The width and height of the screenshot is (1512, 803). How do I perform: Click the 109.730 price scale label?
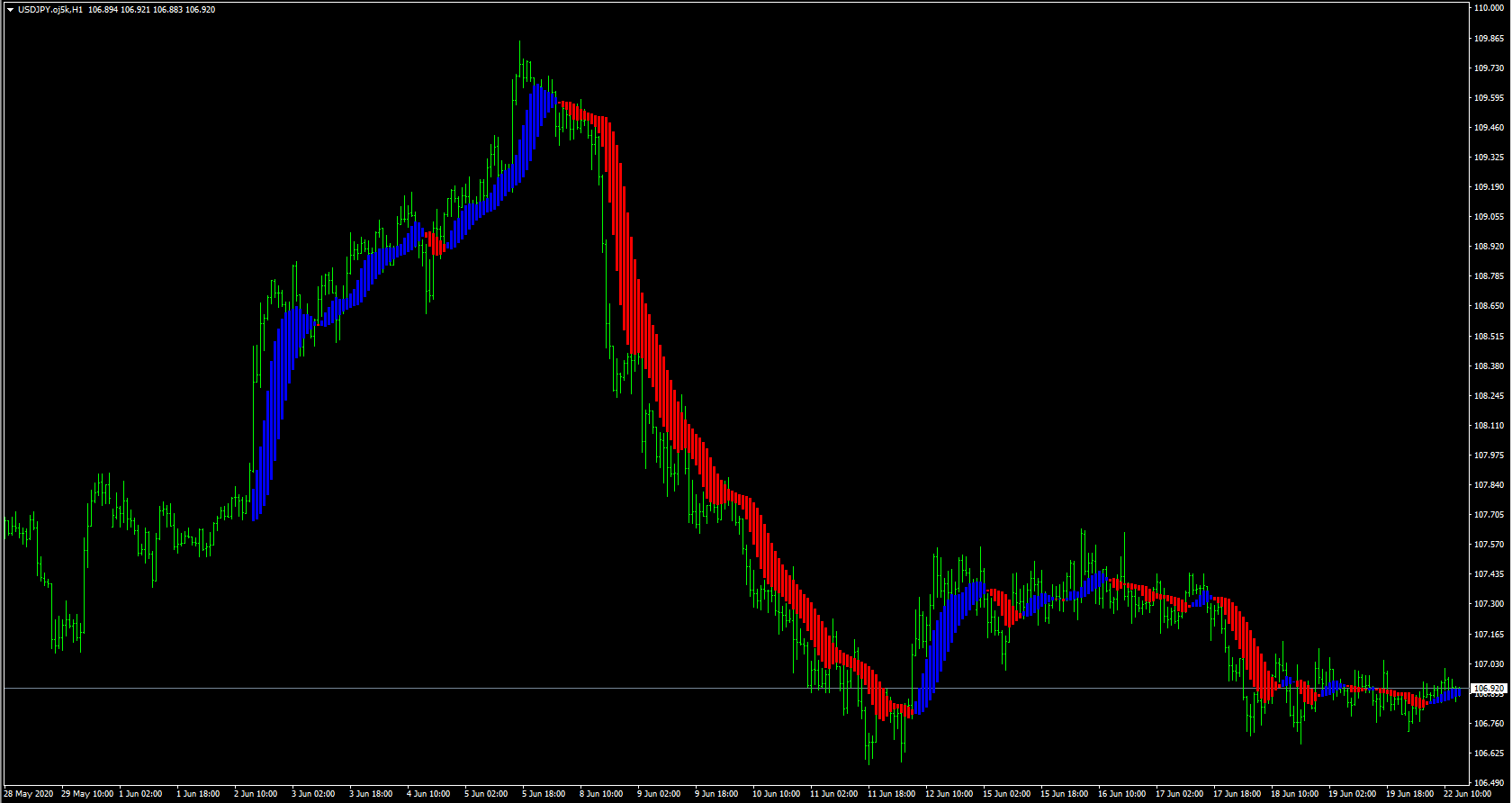point(1489,68)
